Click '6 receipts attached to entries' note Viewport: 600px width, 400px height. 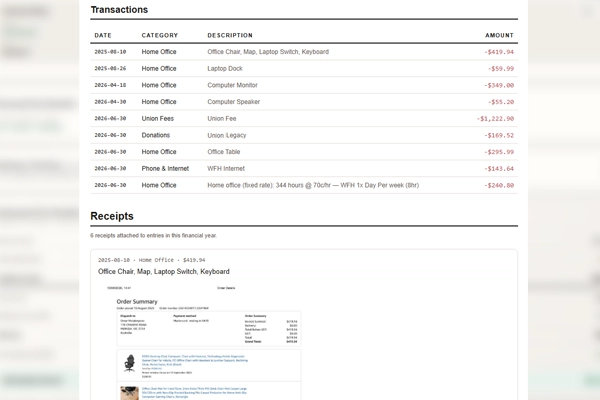(153, 235)
